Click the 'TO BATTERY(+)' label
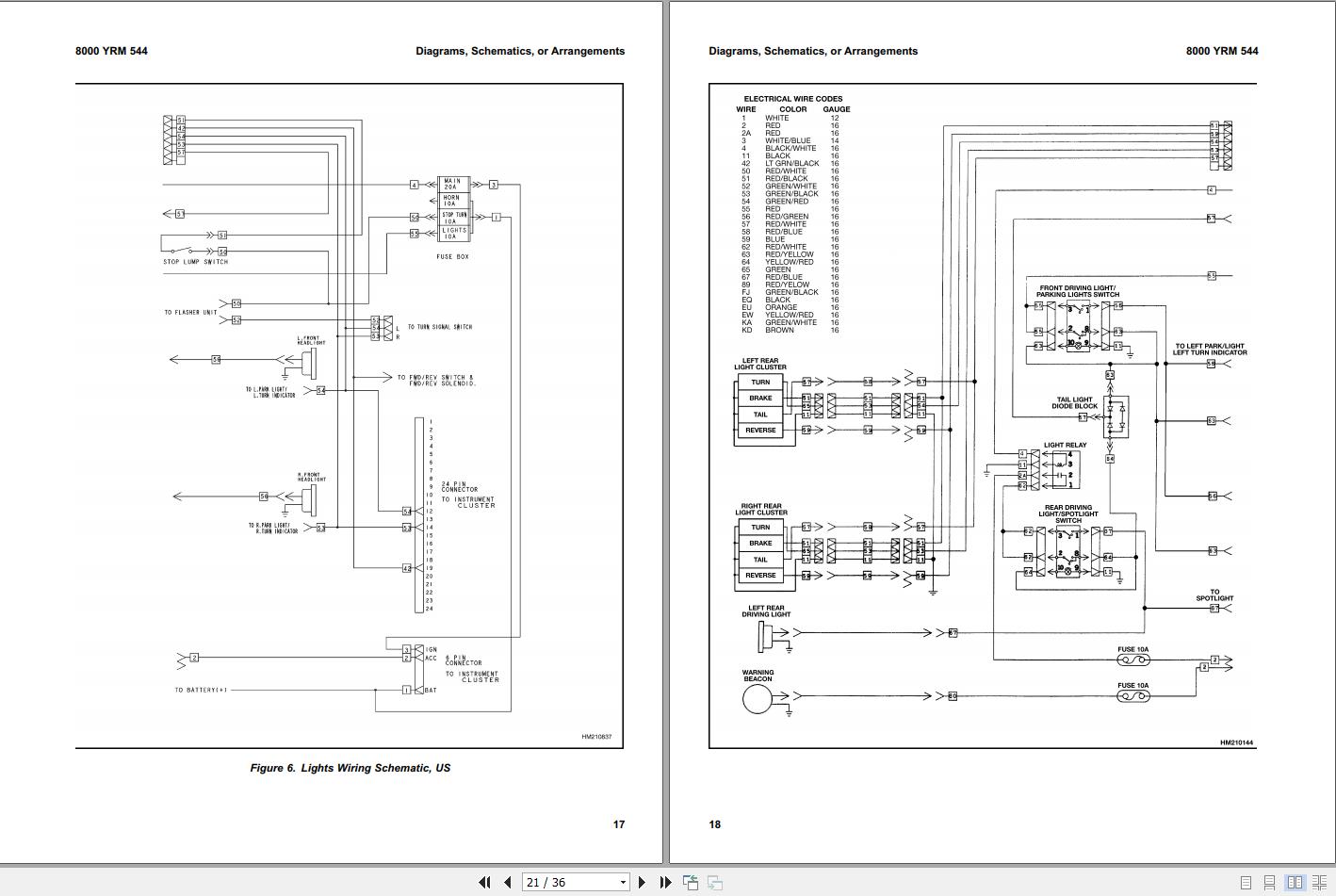This screenshot has width=1336, height=896. click(x=201, y=690)
